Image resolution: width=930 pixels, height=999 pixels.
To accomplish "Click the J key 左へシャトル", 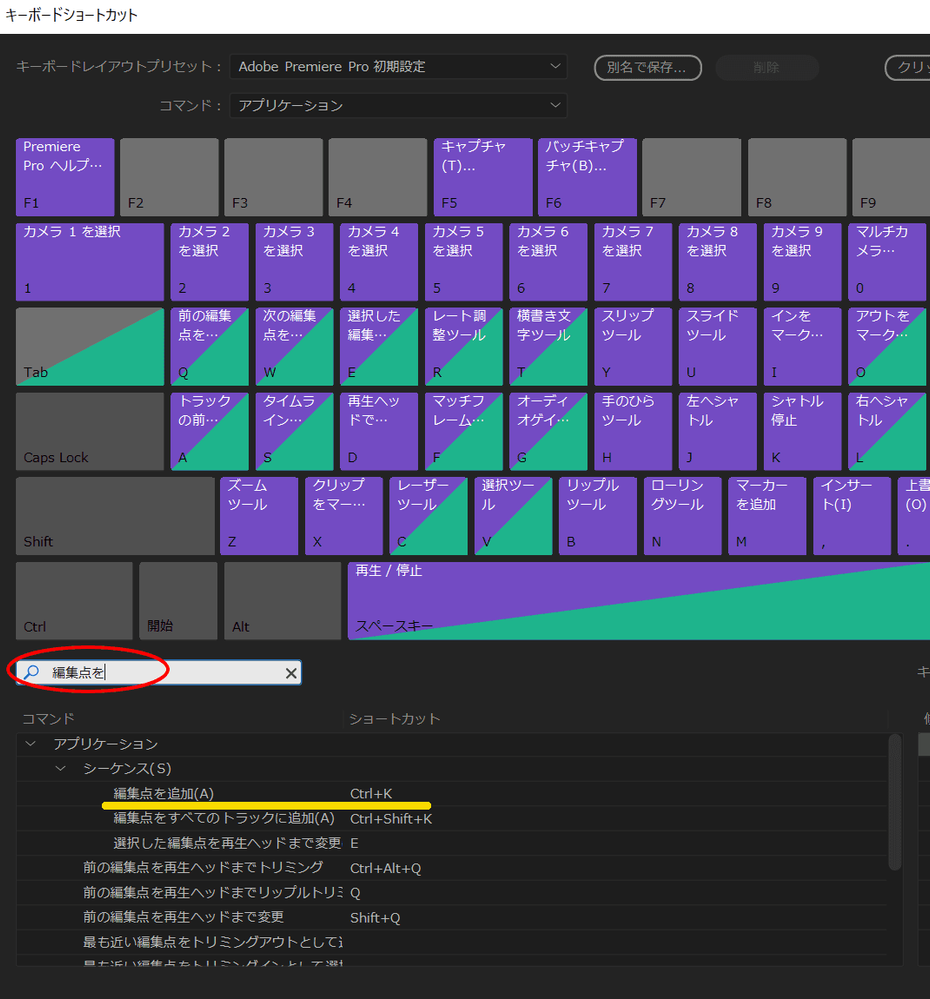I will pos(718,431).
